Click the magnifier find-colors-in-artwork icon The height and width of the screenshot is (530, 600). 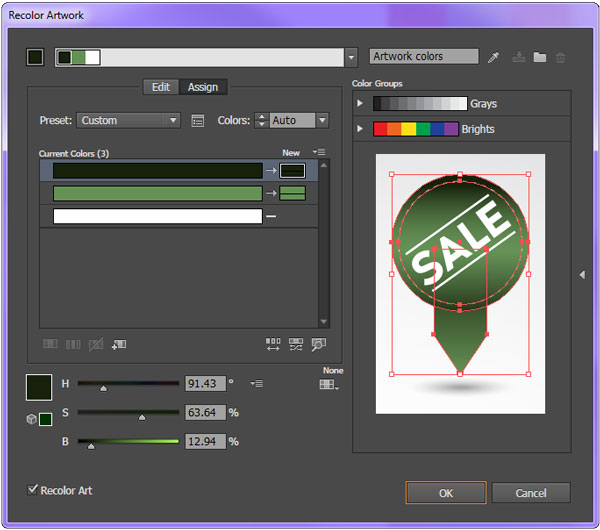pyautogui.click(x=318, y=344)
